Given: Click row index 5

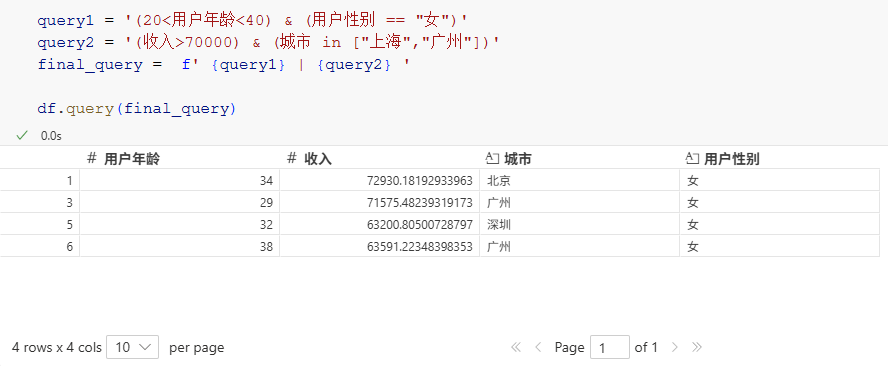Looking at the screenshot, I should (40, 225).
